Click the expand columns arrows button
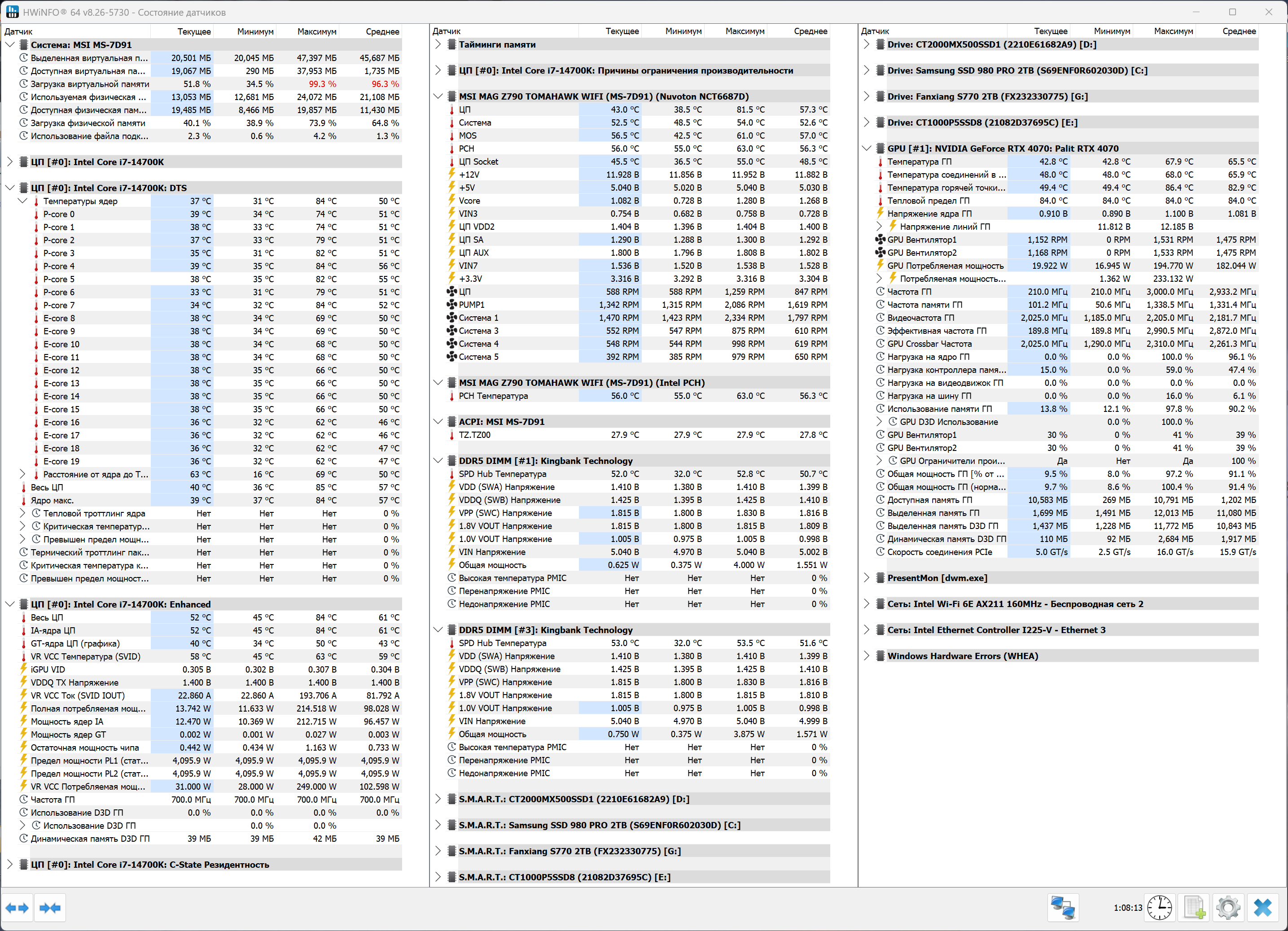1288x931 pixels. coord(17,908)
